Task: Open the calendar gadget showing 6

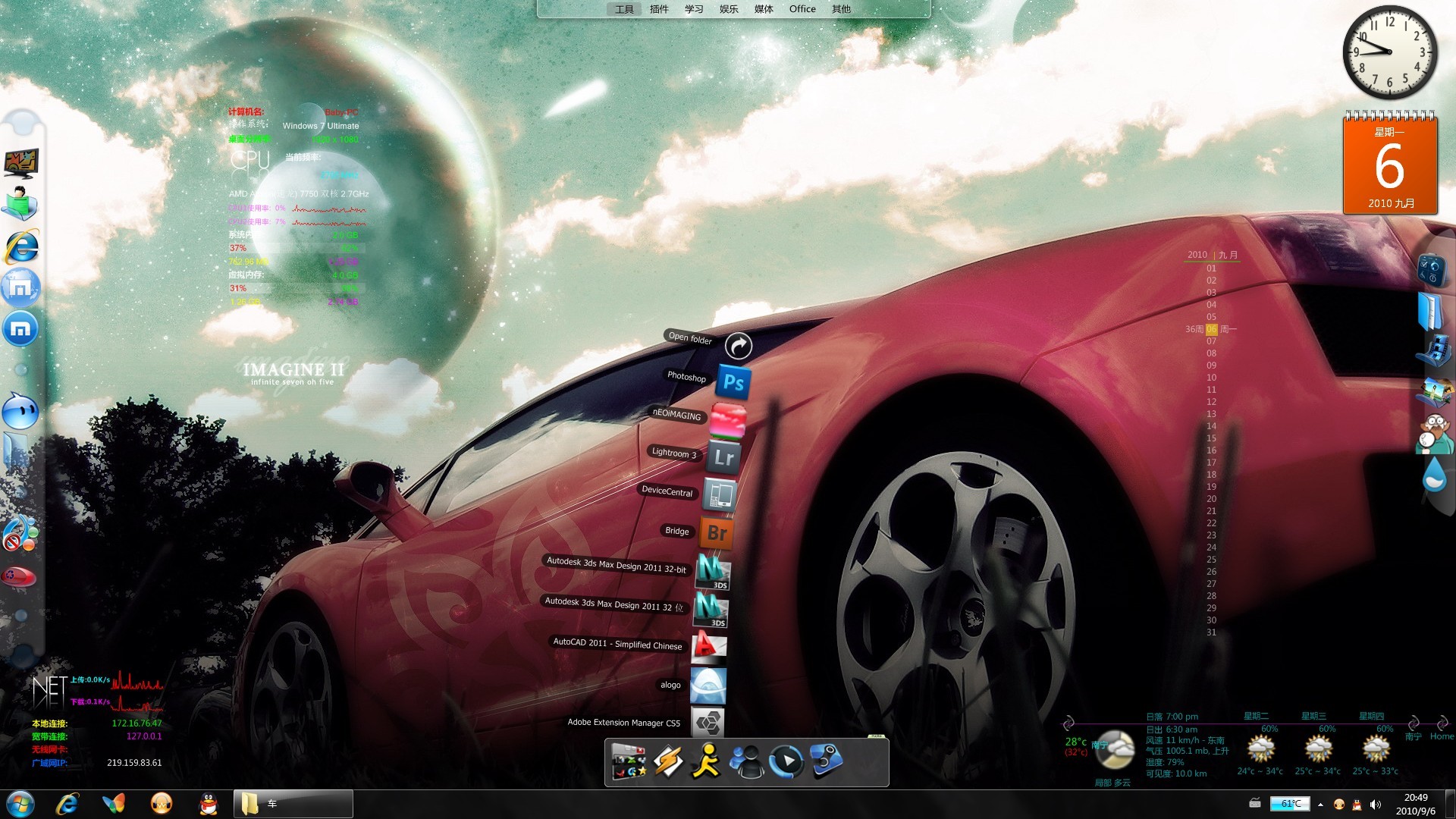Action: click(x=1390, y=163)
